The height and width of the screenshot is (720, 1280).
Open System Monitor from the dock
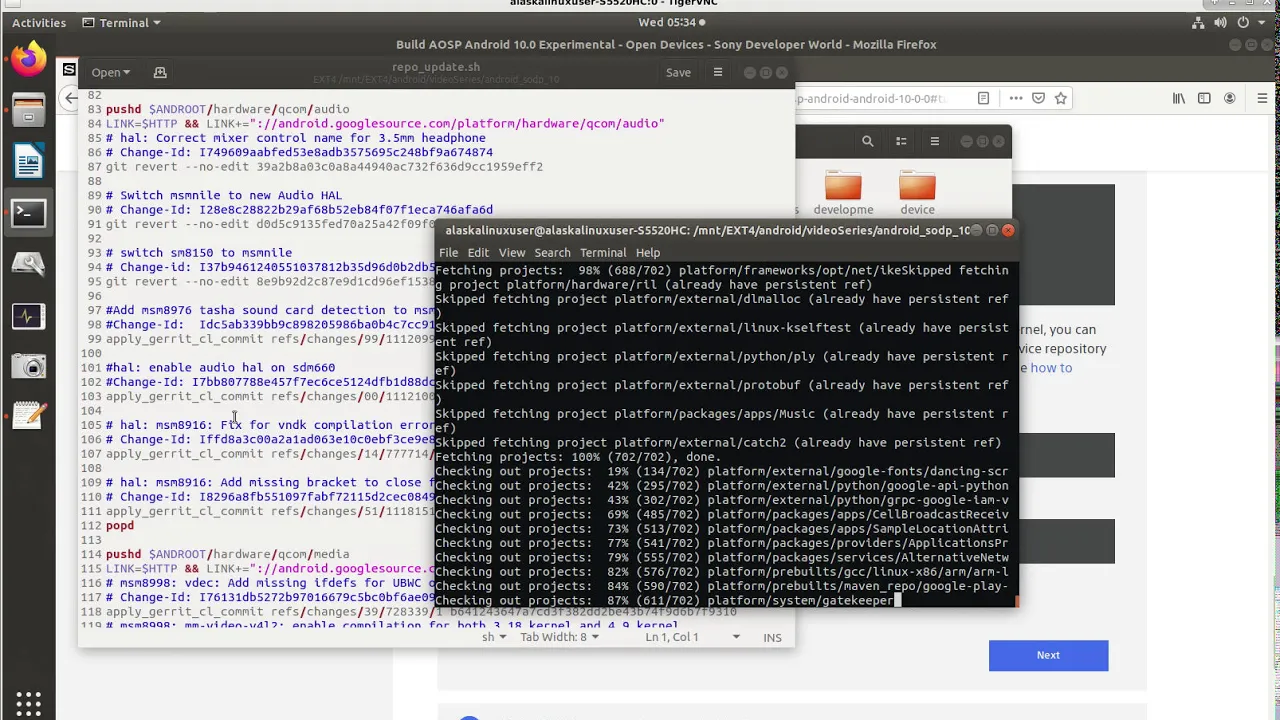(x=28, y=317)
